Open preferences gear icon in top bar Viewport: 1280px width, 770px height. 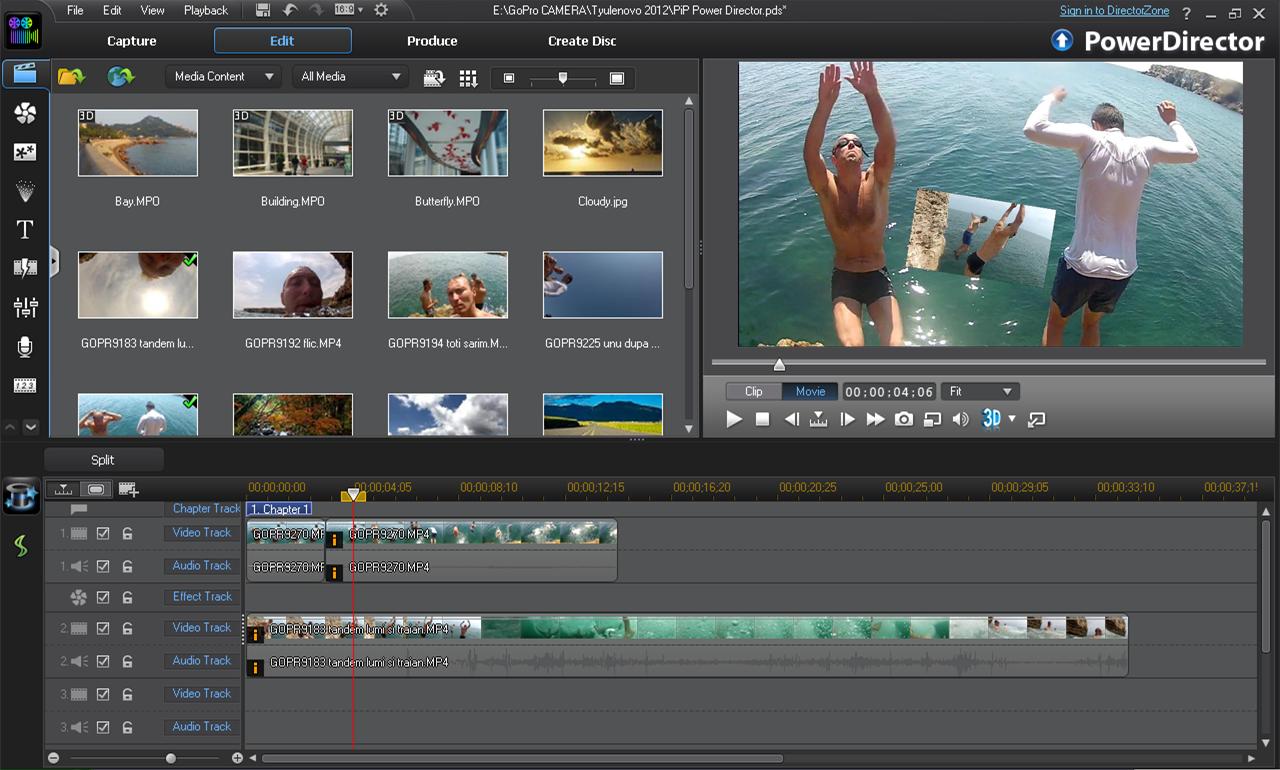pyautogui.click(x=381, y=10)
